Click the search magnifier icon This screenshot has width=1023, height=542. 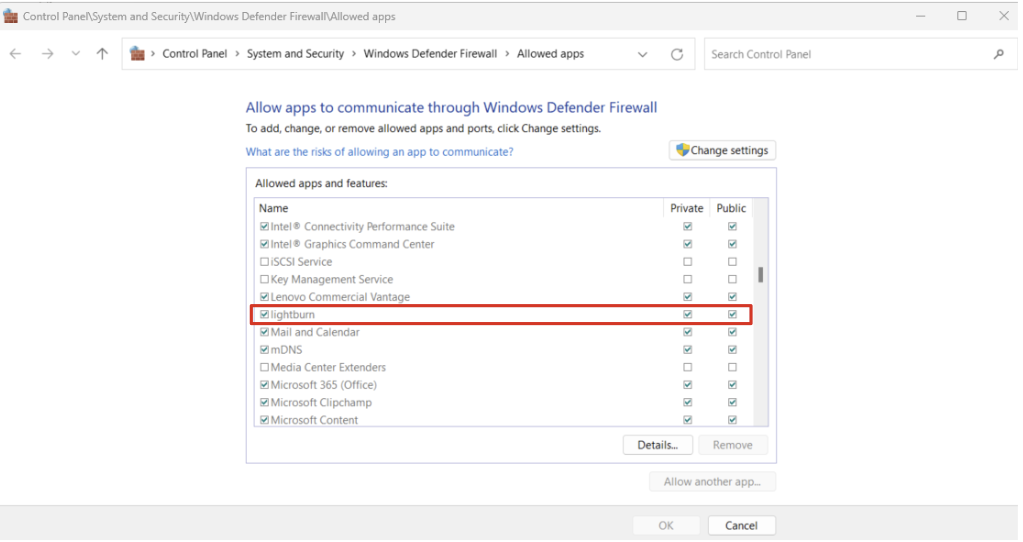click(998, 54)
